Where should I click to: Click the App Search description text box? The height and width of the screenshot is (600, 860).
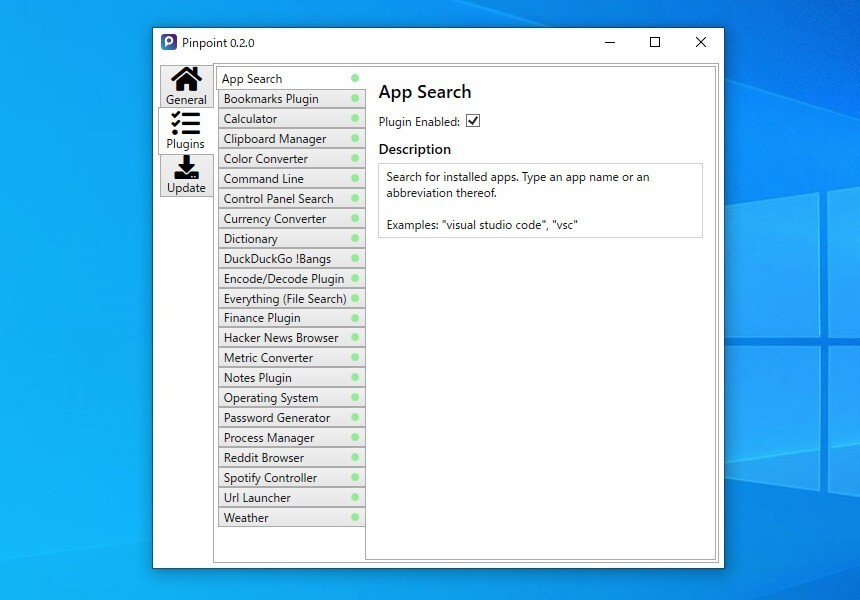[x=540, y=200]
